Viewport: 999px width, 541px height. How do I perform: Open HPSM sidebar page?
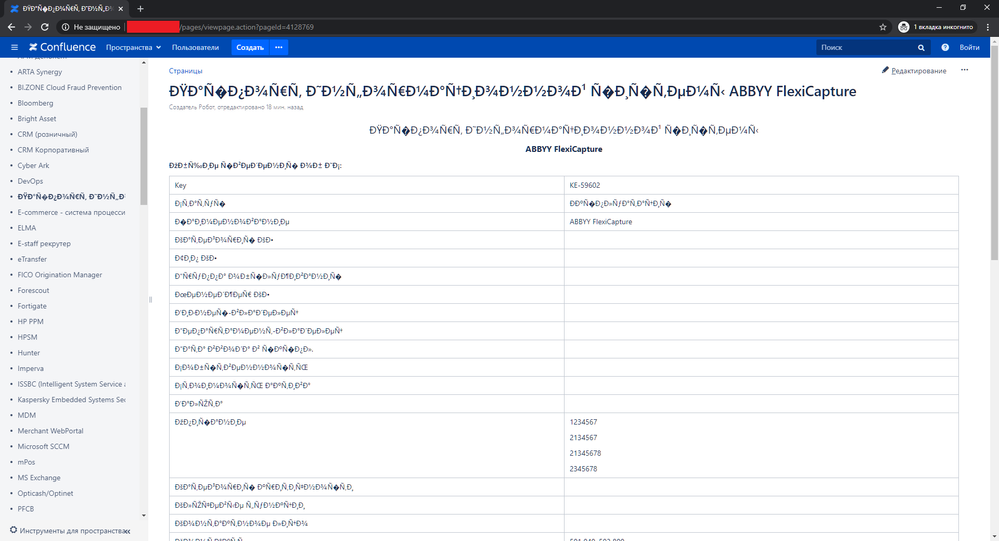(27, 337)
